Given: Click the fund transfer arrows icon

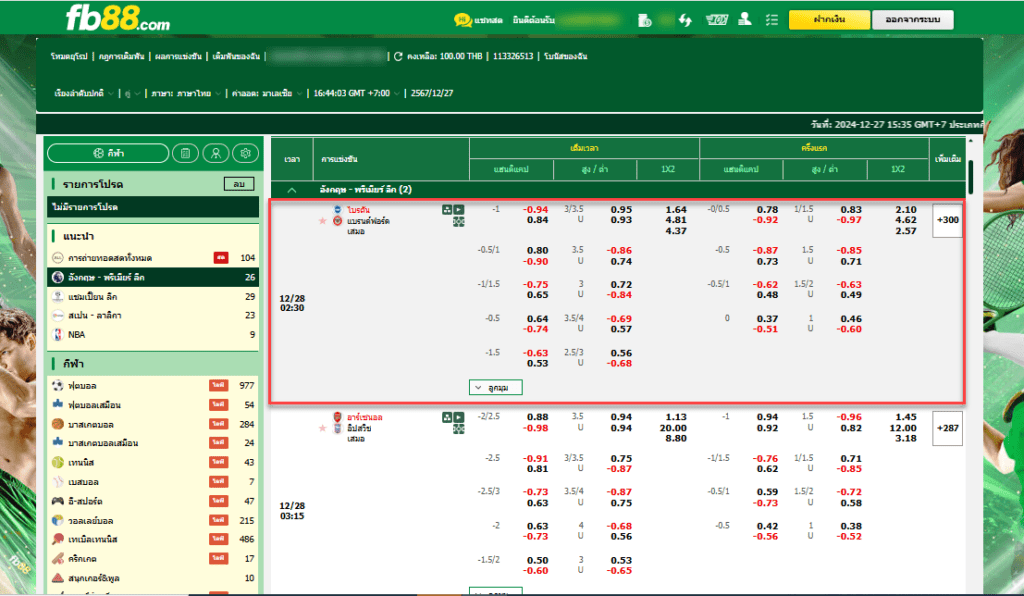Looking at the screenshot, I should (685, 20).
